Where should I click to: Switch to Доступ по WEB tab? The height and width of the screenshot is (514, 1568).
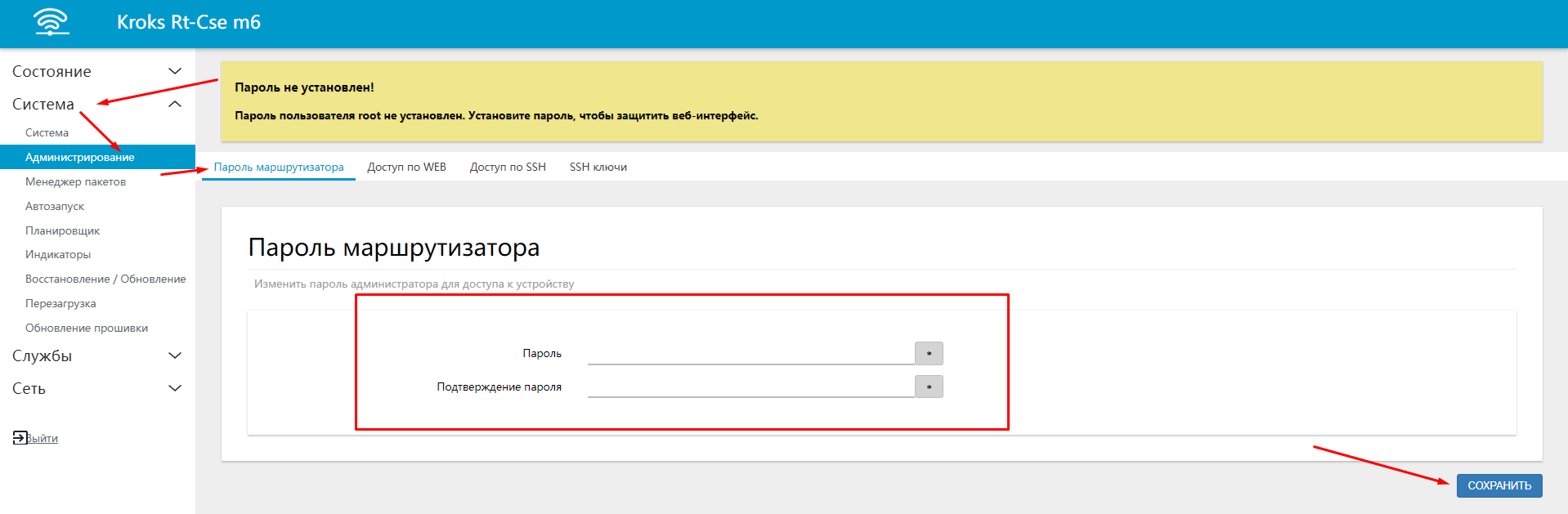pyautogui.click(x=406, y=167)
